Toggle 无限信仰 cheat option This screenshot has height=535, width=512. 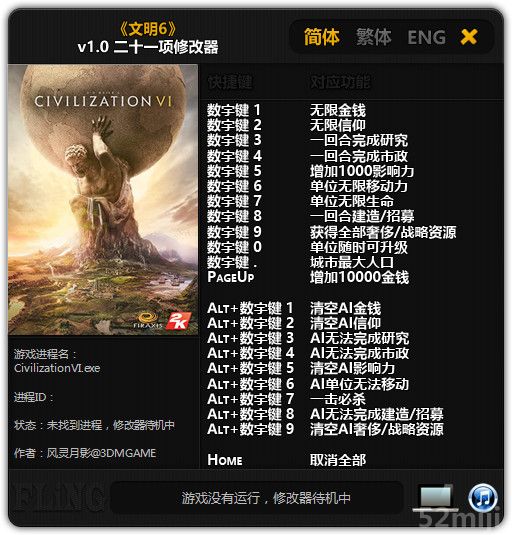(x=338, y=125)
